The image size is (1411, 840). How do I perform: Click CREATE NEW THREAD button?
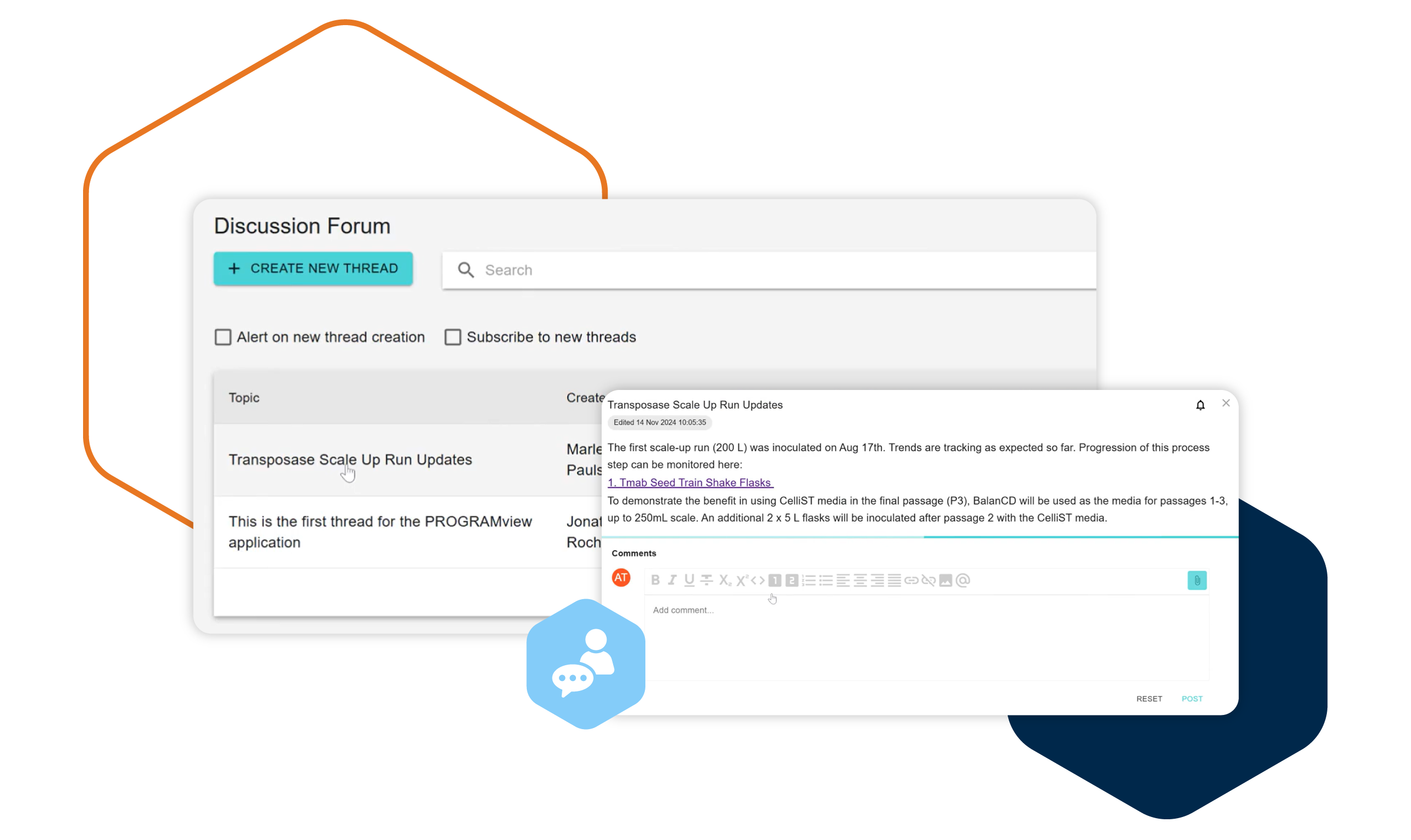313,268
